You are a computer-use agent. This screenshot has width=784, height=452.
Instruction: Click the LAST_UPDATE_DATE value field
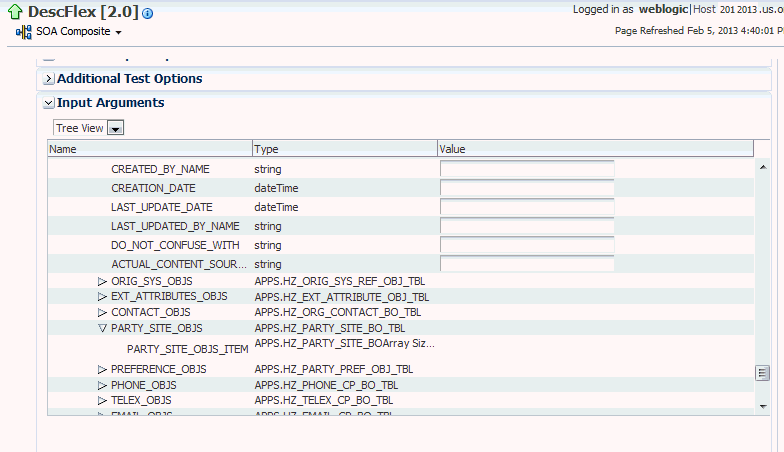tap(527, 207)
